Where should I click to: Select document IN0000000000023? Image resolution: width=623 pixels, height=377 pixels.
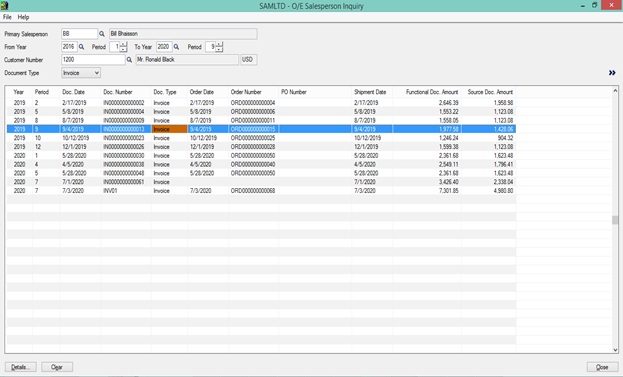pos(124,138)
